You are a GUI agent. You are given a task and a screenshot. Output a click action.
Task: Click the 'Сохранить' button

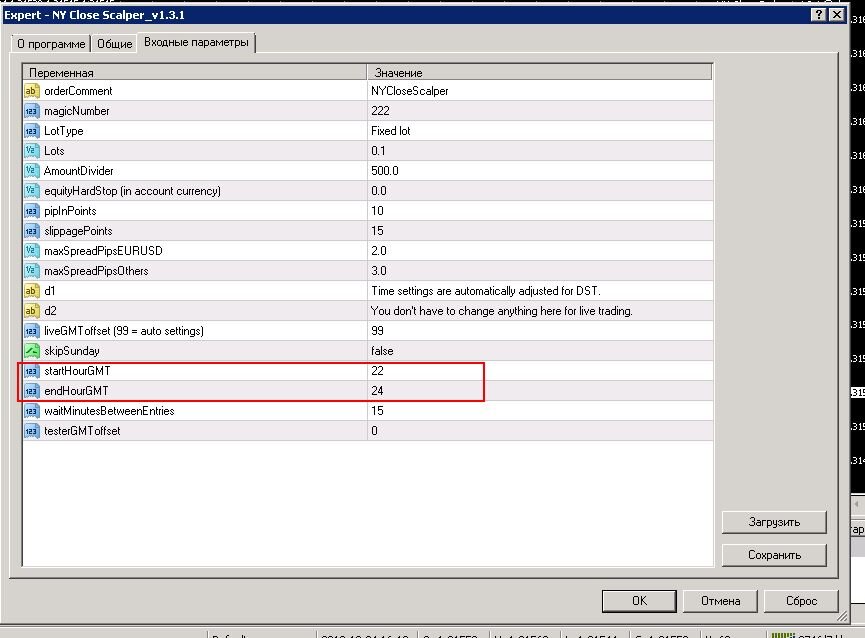774,555
